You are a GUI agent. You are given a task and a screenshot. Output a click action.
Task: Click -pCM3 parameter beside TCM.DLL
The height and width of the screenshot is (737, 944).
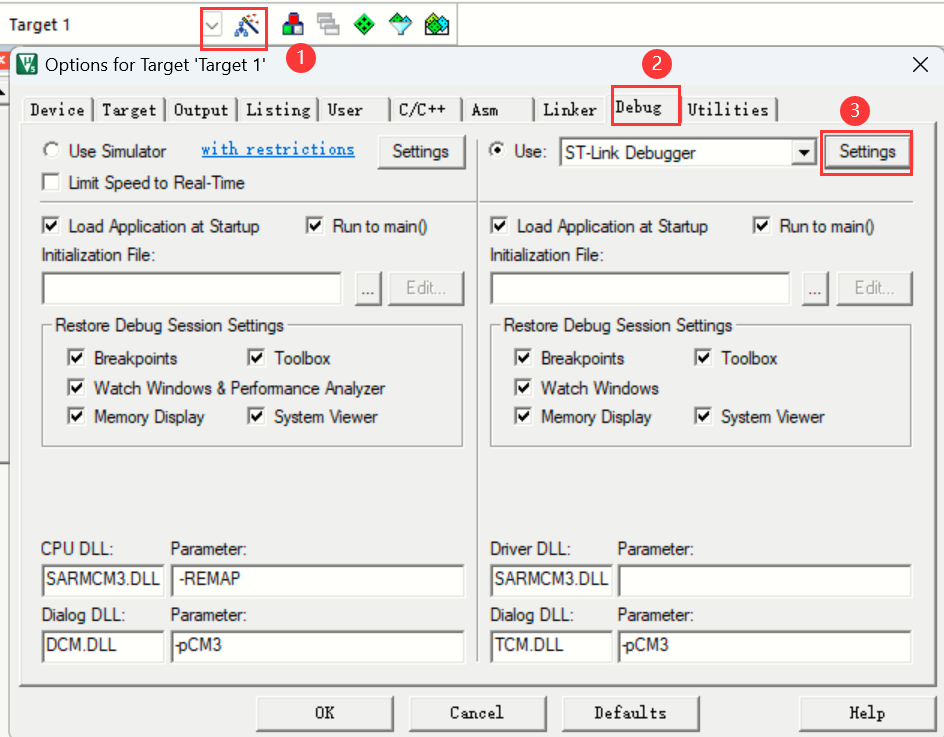click(x=765, y=645)
